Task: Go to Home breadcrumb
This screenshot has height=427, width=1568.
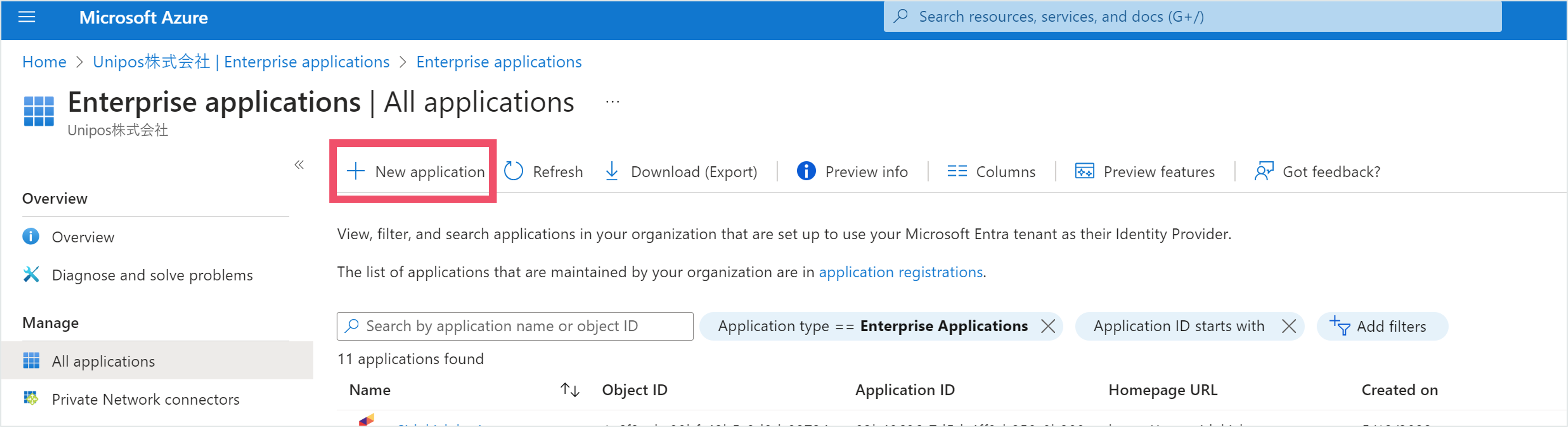Action: 44,62
